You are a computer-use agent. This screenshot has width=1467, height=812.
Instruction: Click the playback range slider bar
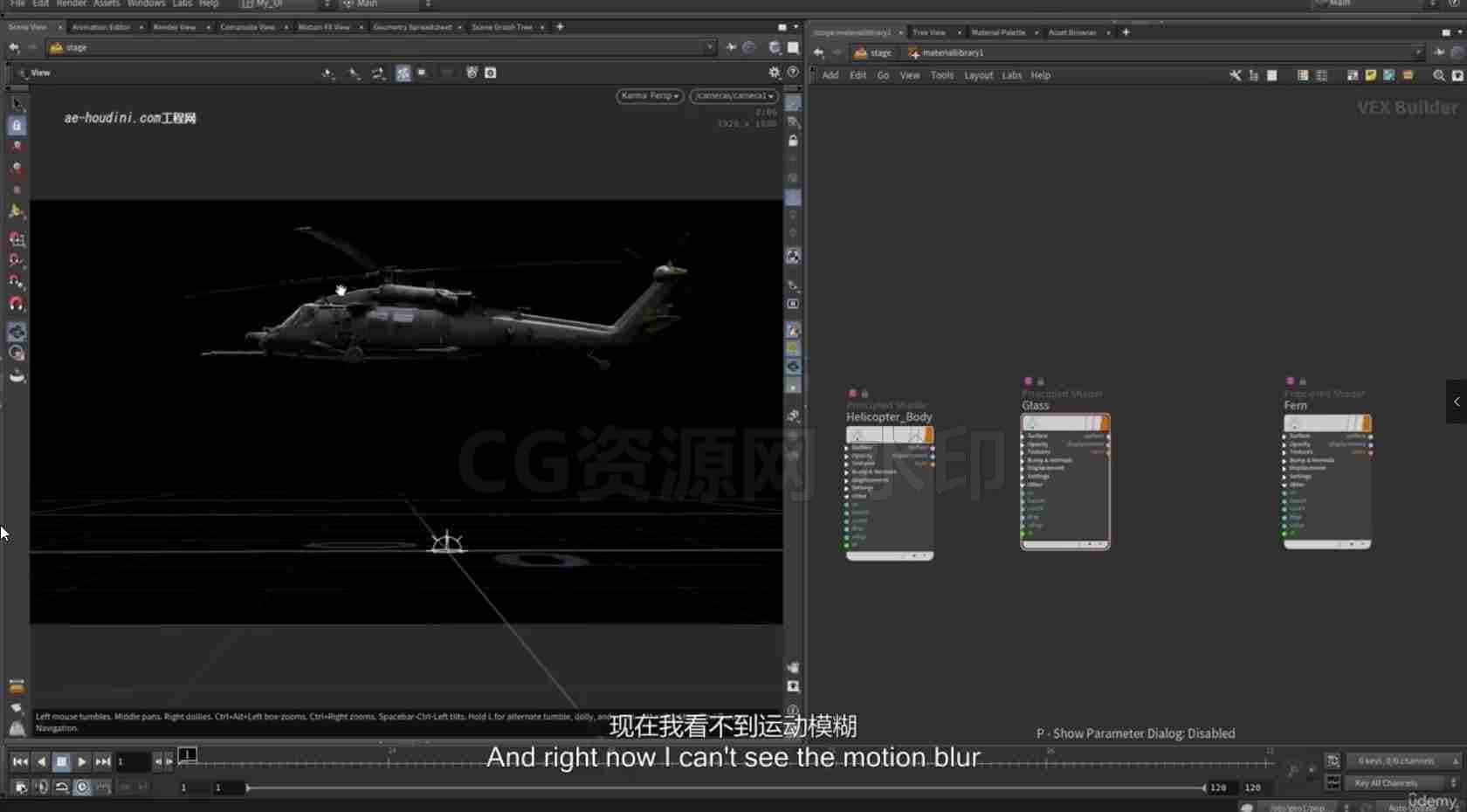(x=725, y=788)
